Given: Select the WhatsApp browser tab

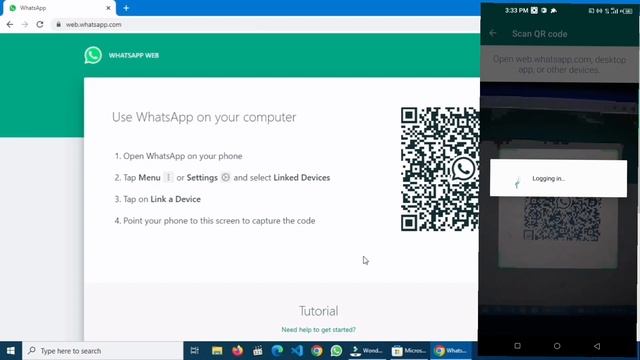Looking at the screenshot, I should click(59, 8).
